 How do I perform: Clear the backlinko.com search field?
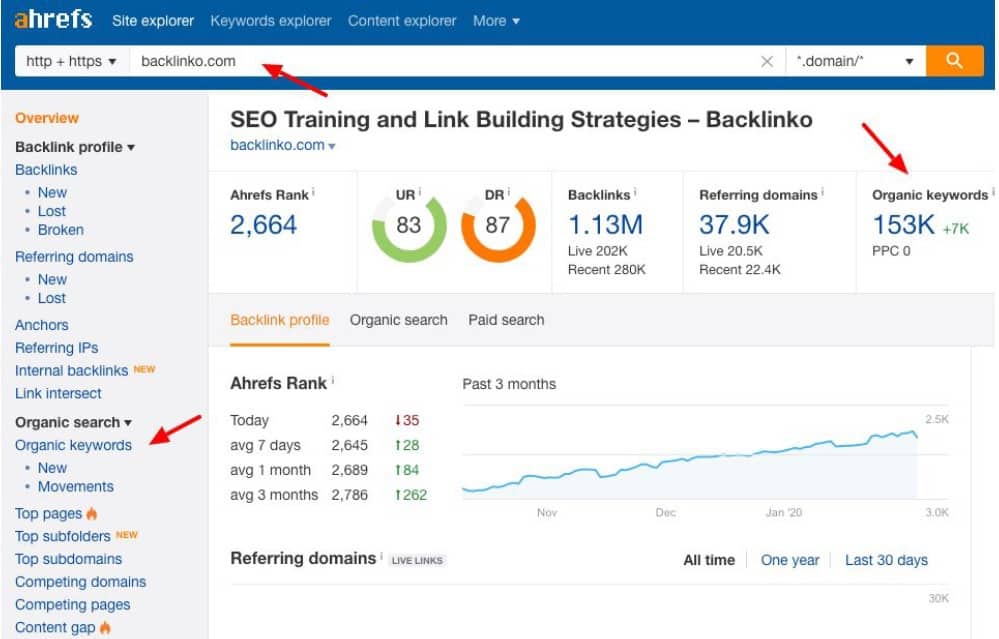pyautogui.click(x=767, y=61)
